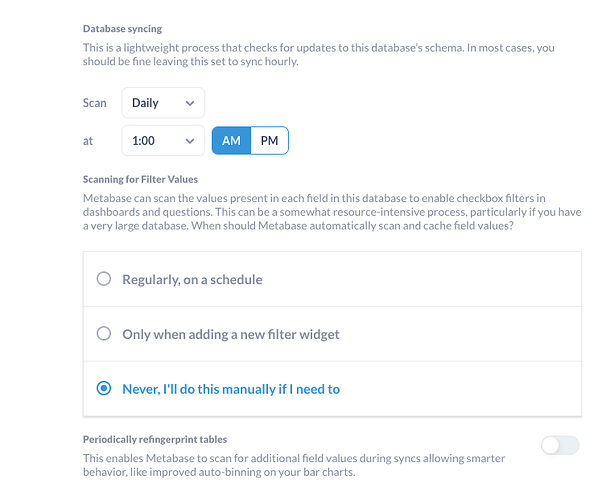Open the Scan frequency Daily dropdown
This screenshot has width=602, height=500.
click(x=163, y=103)
